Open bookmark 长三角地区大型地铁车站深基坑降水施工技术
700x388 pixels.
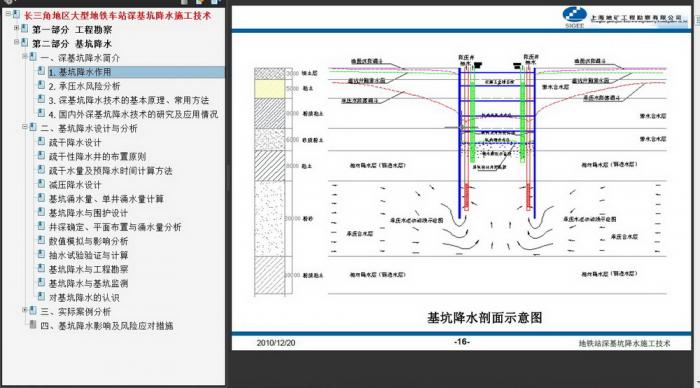point(117,16)
